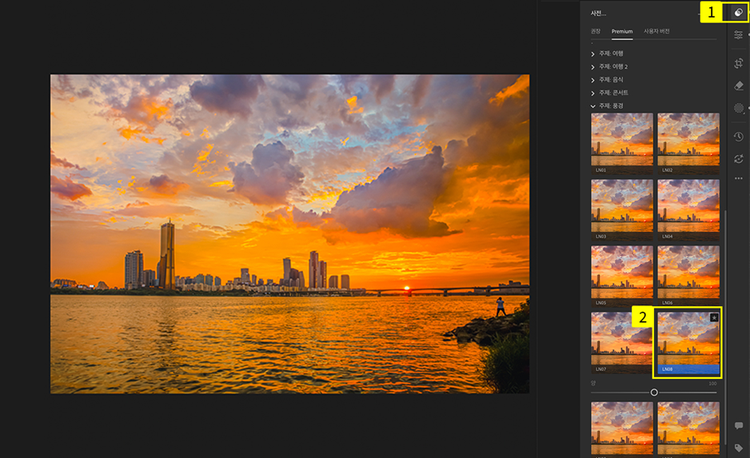This screenshot has width=750, height=458.
Task: Click the three-dot more options icon
Action: (738, 178)
